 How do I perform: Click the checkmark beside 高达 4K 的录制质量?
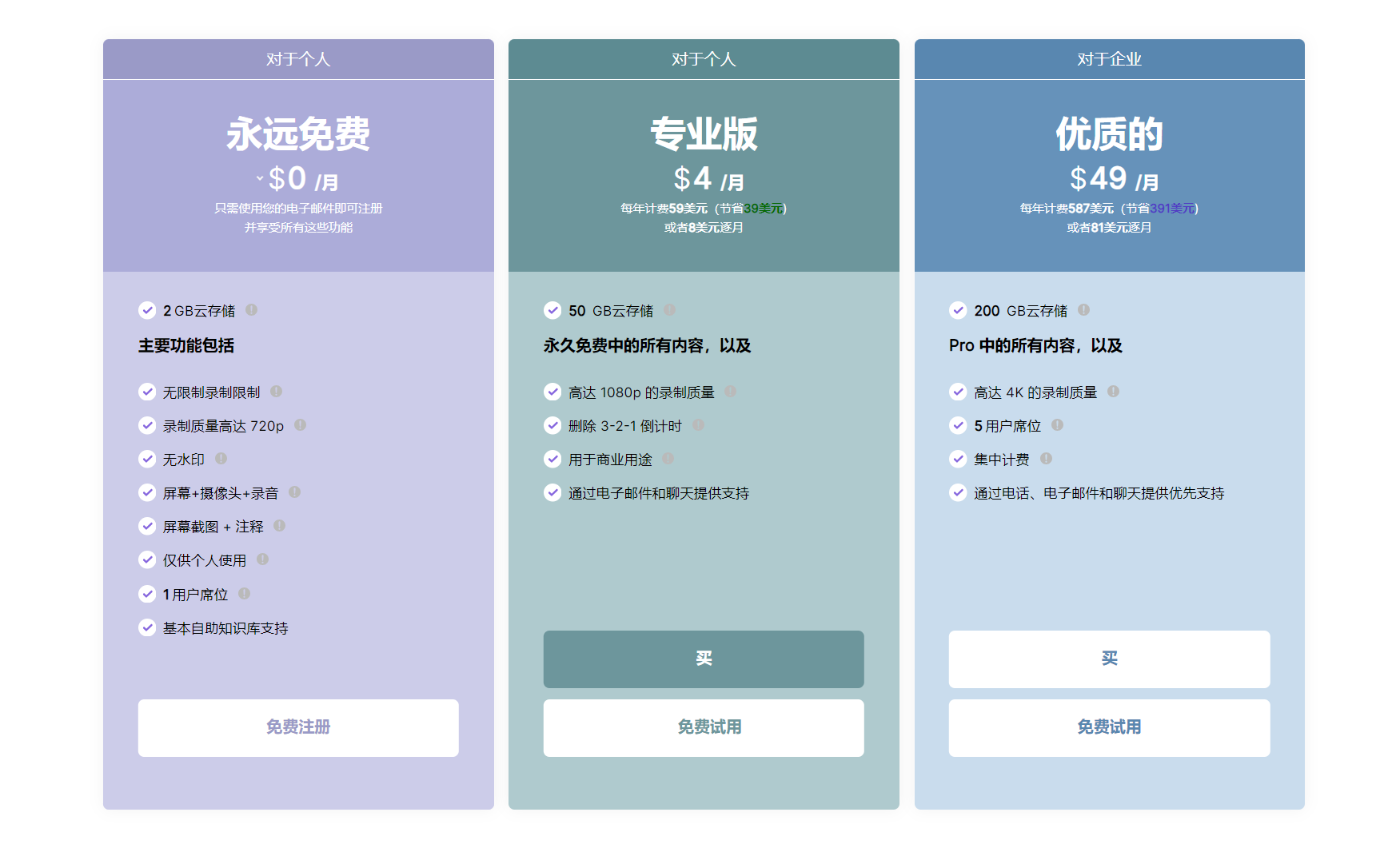point(958,392)
